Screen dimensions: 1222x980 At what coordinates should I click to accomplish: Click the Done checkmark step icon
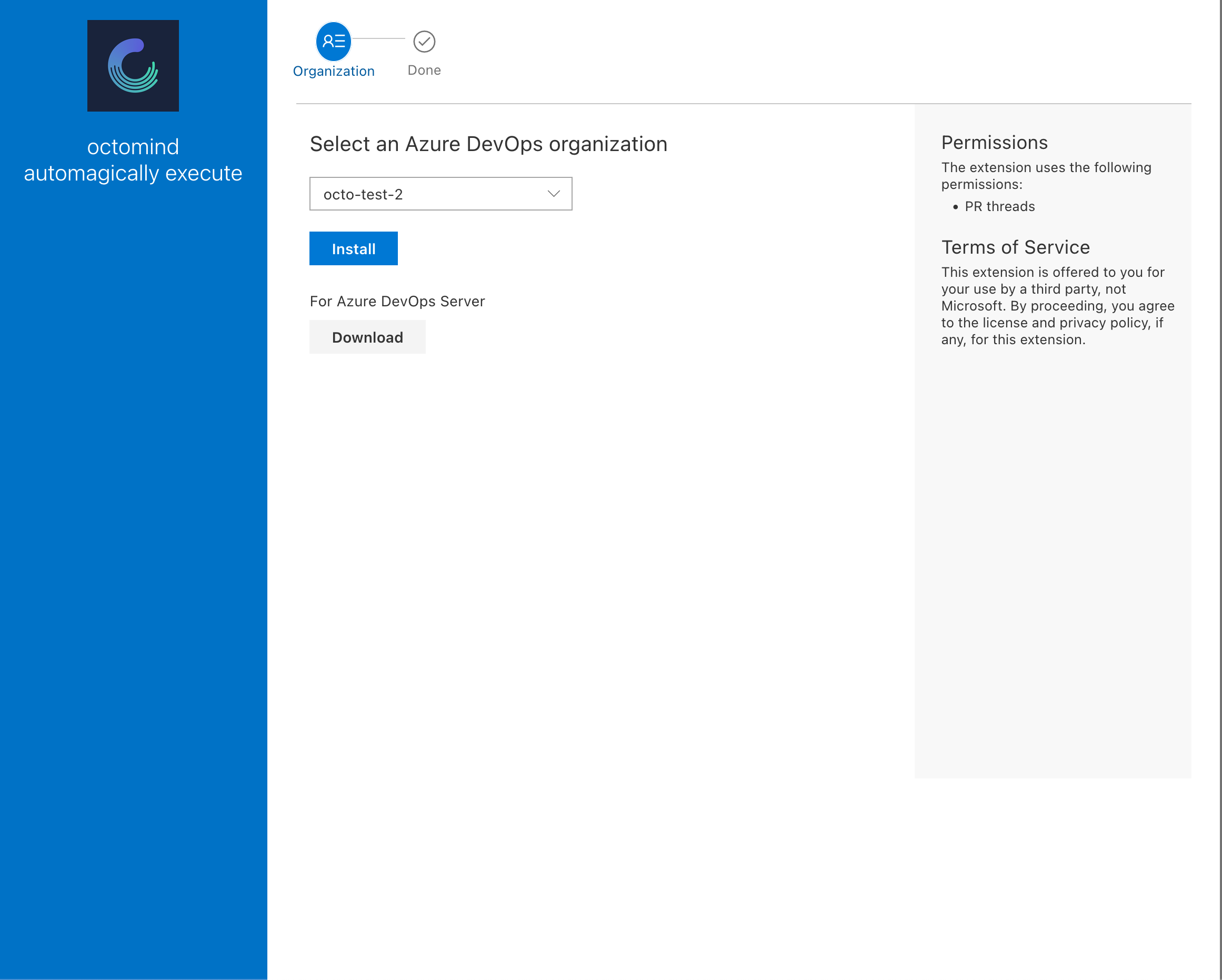pos(424,42)
